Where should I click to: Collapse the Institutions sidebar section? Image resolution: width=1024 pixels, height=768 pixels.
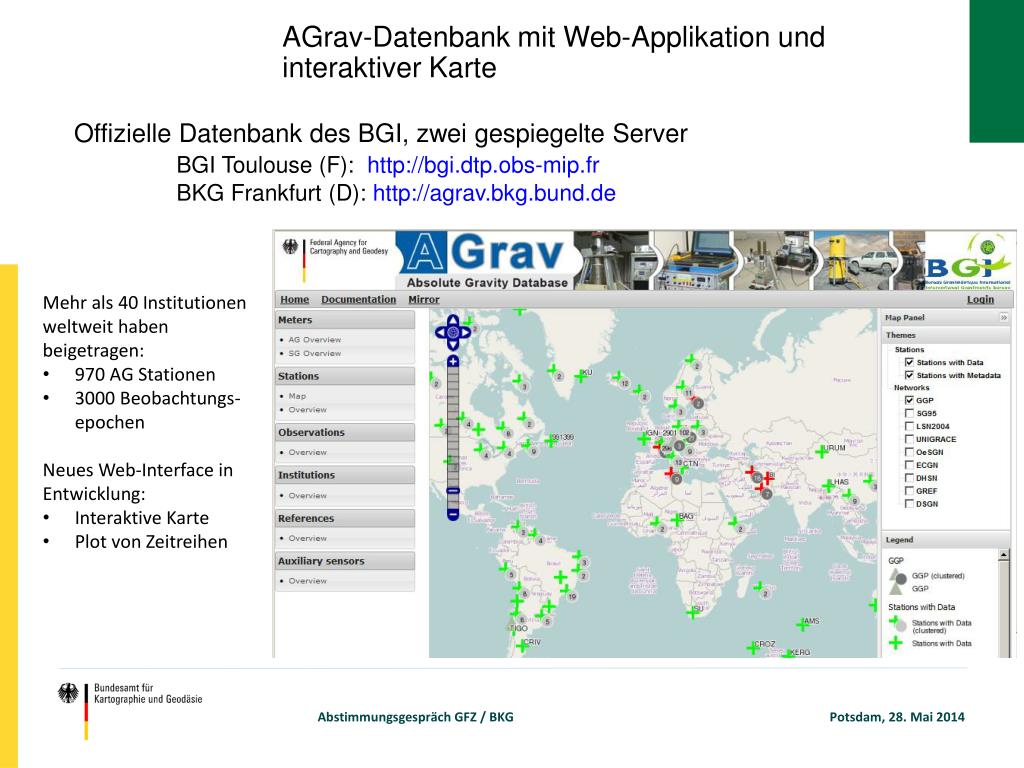pos(345,475)
